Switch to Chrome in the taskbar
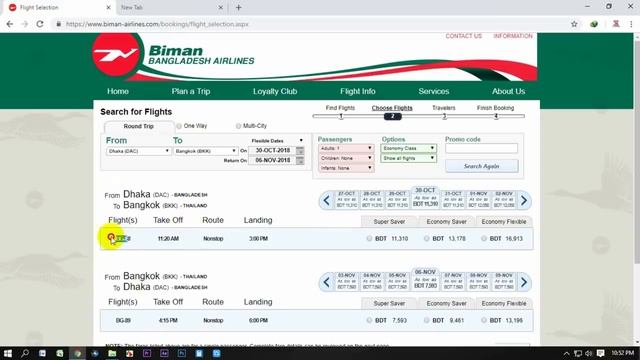Image resolution: width=640 pixels, height=360 pixels. tap(77, 353)
